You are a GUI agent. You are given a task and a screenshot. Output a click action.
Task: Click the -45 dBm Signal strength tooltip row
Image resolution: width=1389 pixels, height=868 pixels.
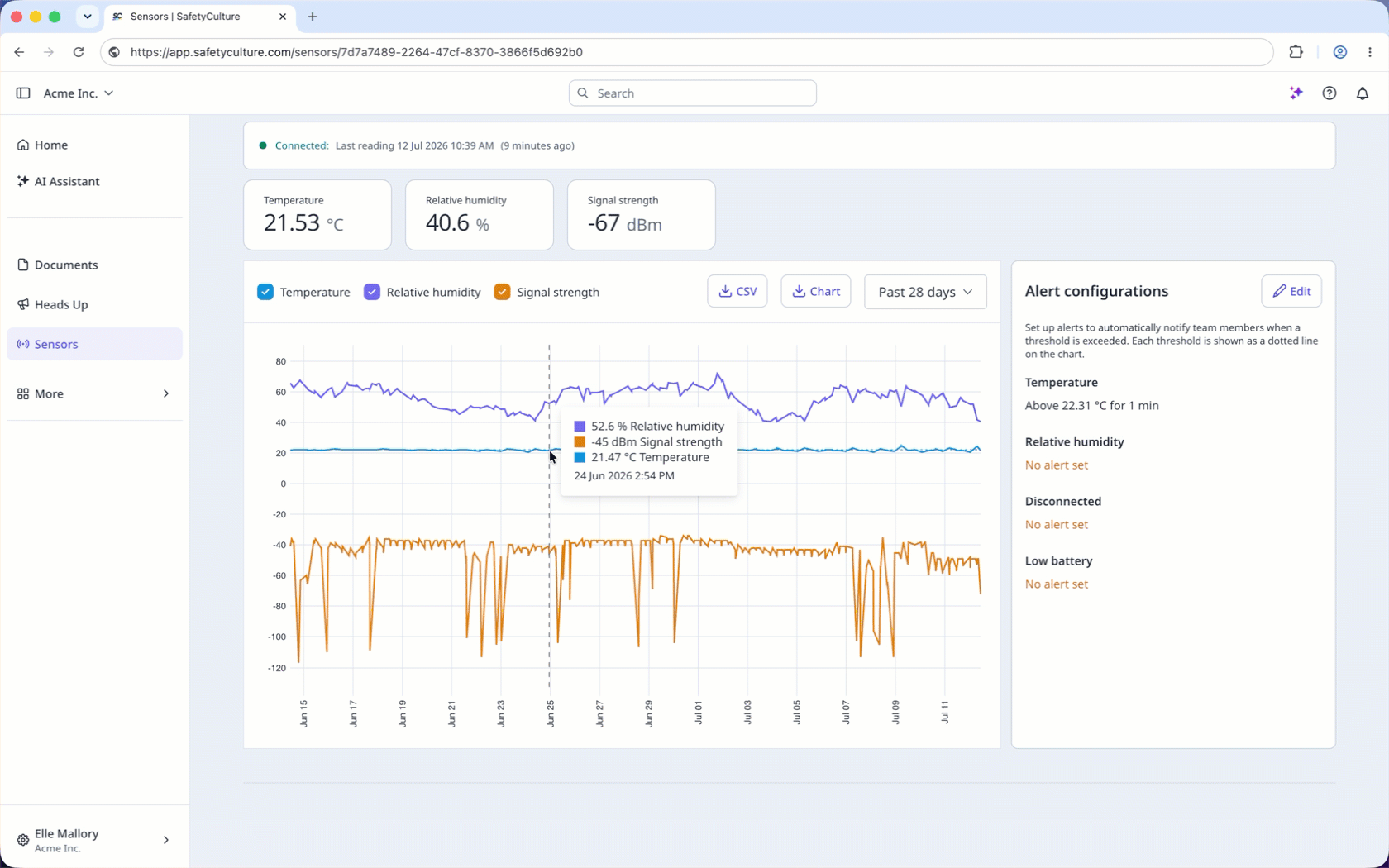point(648,442)
